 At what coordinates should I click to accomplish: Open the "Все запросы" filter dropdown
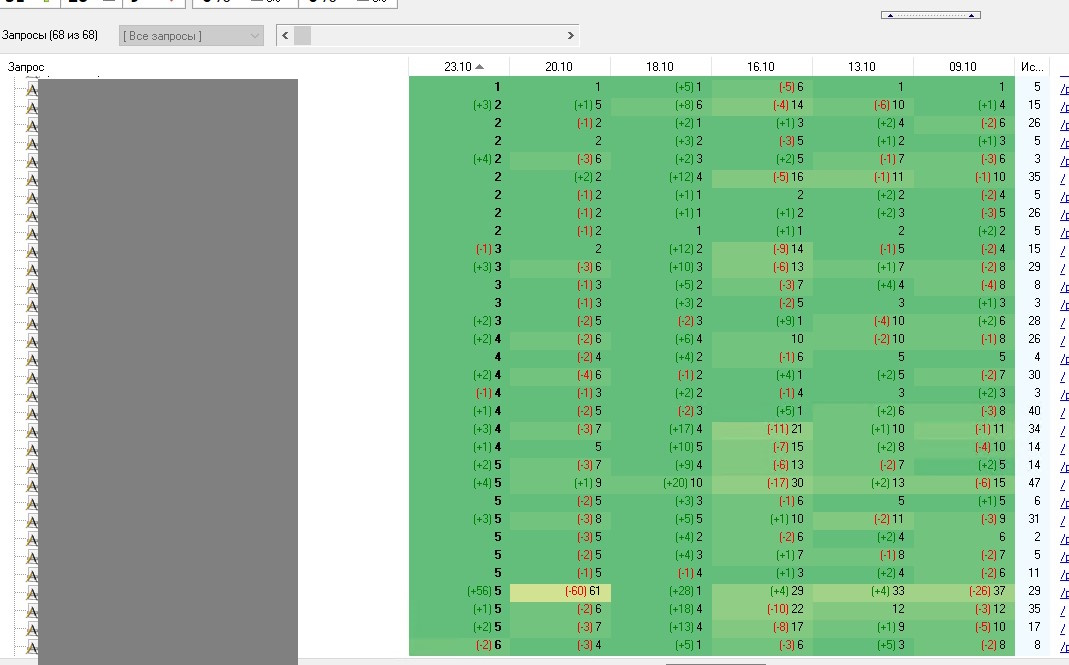191,35
